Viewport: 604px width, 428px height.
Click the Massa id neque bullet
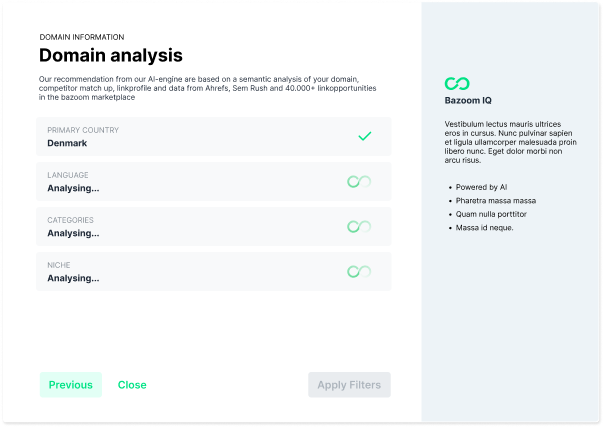coord(485,228)
